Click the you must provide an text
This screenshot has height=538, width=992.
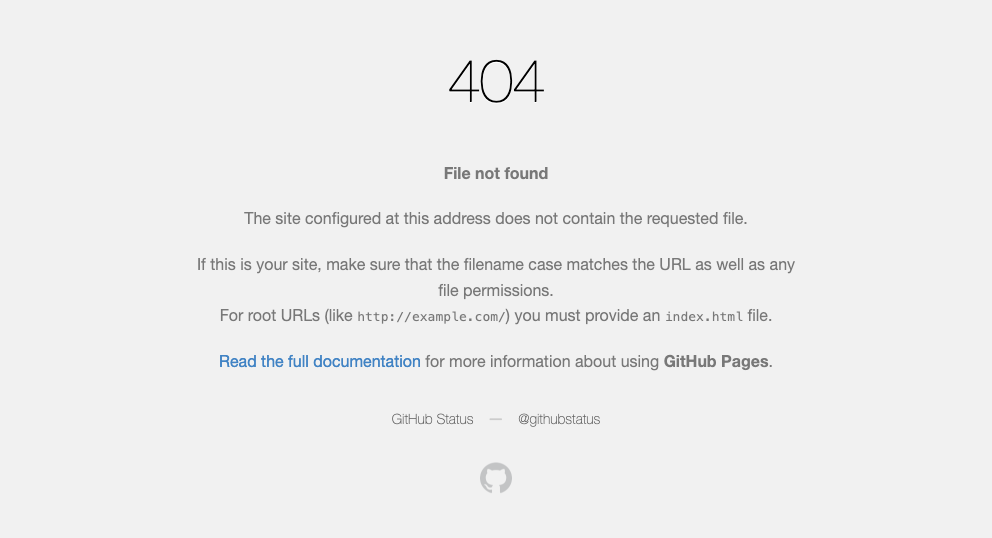(x=587, y=316)
